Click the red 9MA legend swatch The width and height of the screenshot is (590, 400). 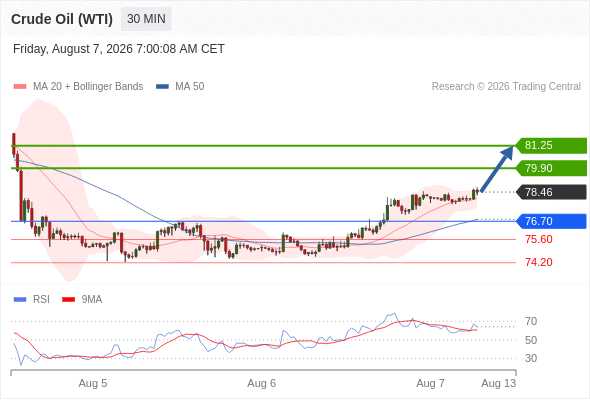(x=68, y=300)
